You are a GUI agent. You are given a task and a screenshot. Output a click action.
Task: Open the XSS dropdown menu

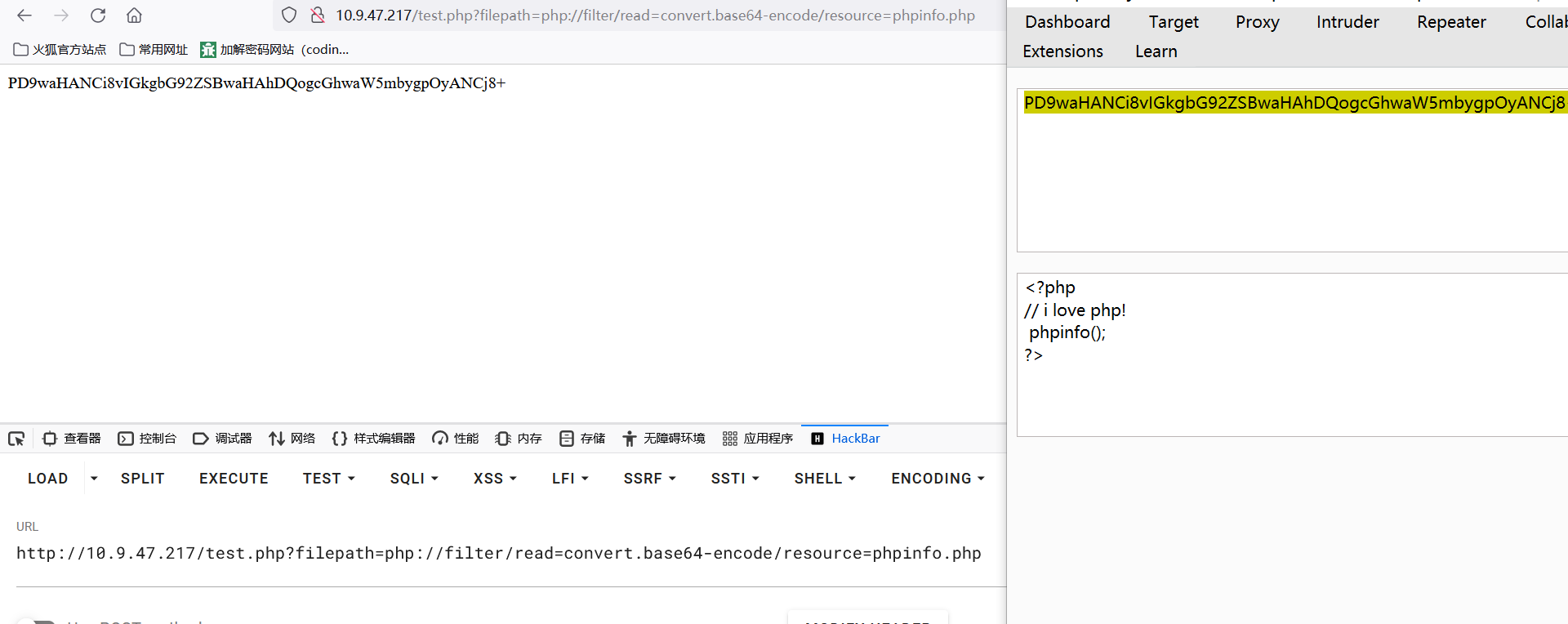pos(495,479)
